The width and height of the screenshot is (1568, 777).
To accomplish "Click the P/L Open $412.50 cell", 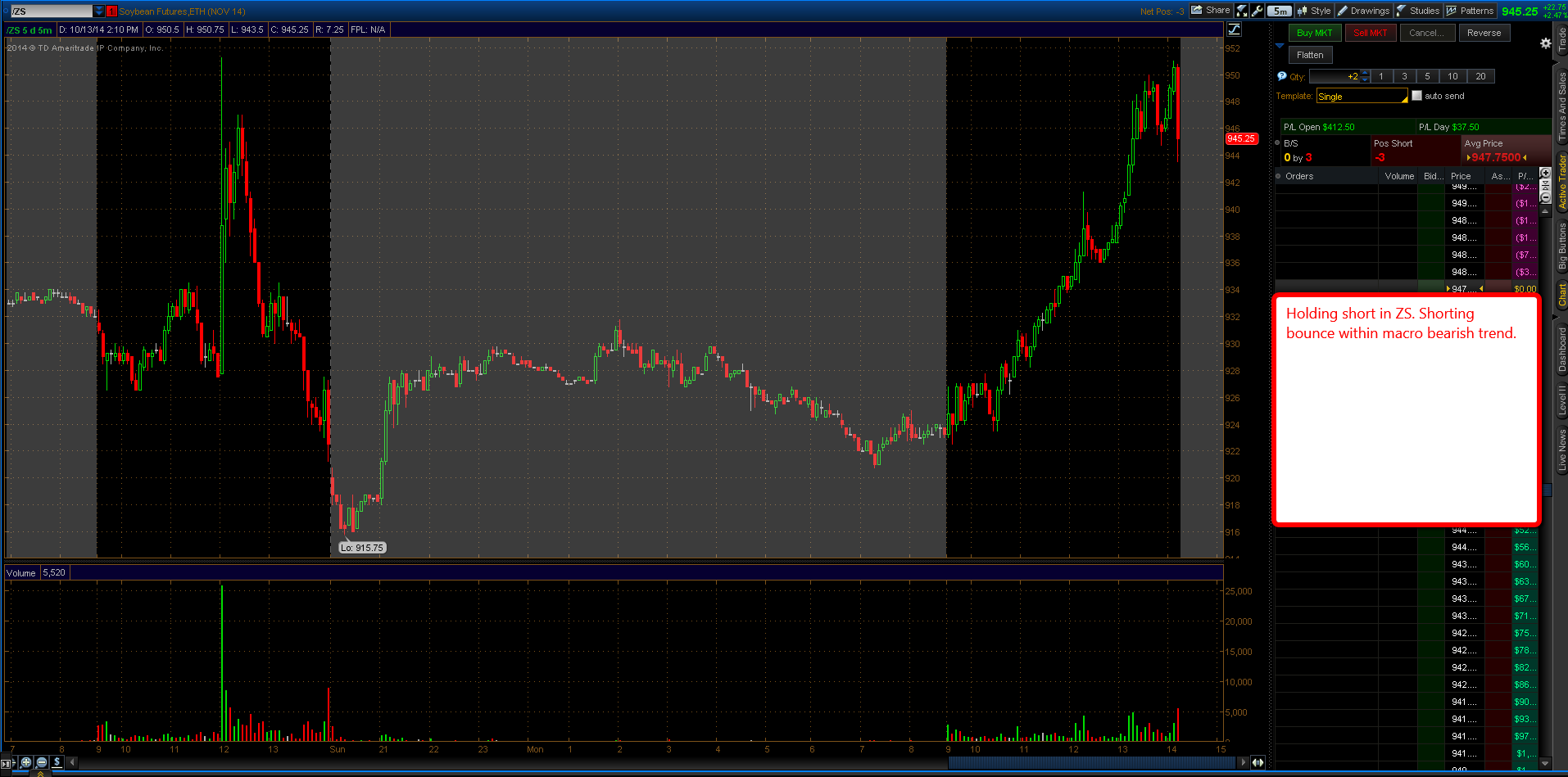I will [x=1348, y=127].
